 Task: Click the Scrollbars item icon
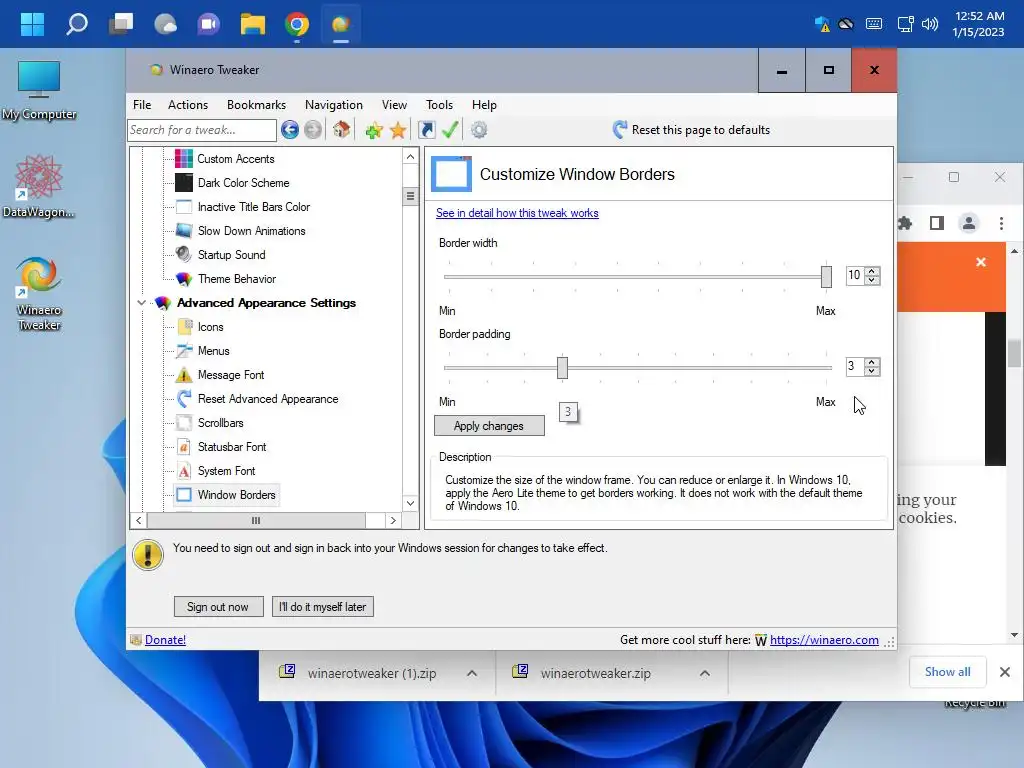184,423
